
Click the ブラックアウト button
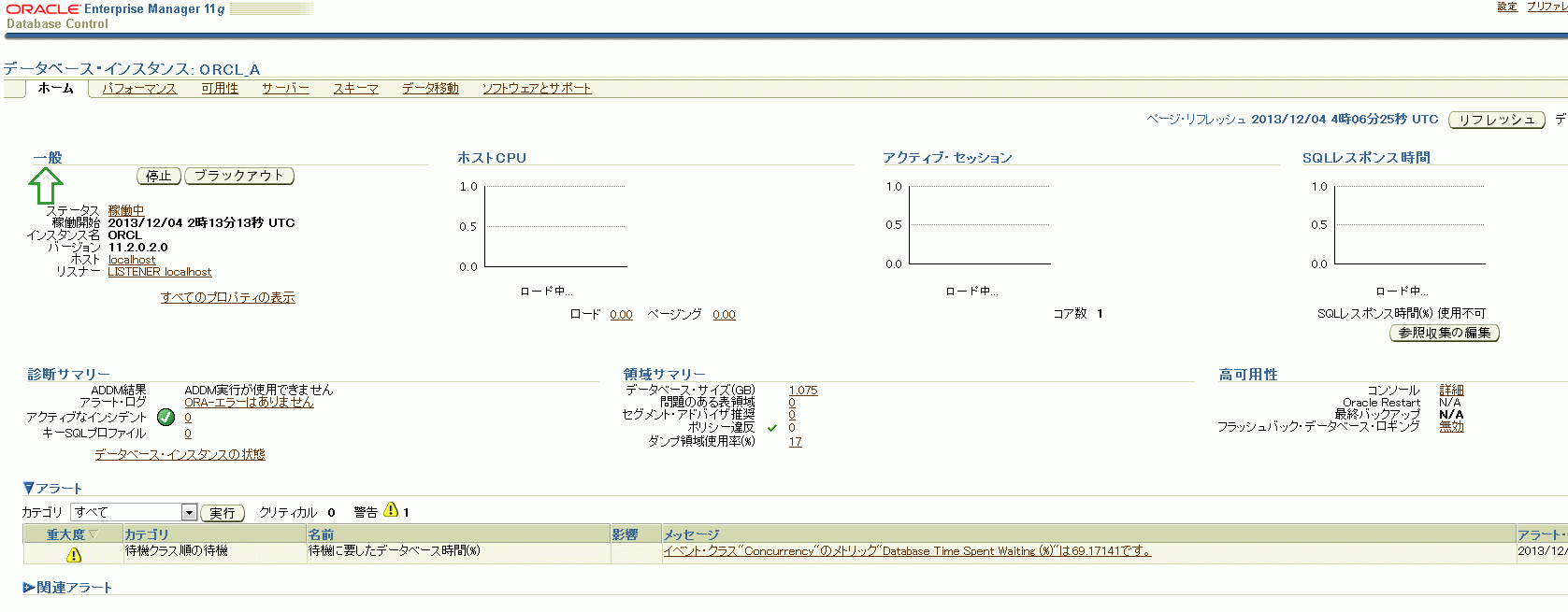pyautogui.click(x=239, y=176)
